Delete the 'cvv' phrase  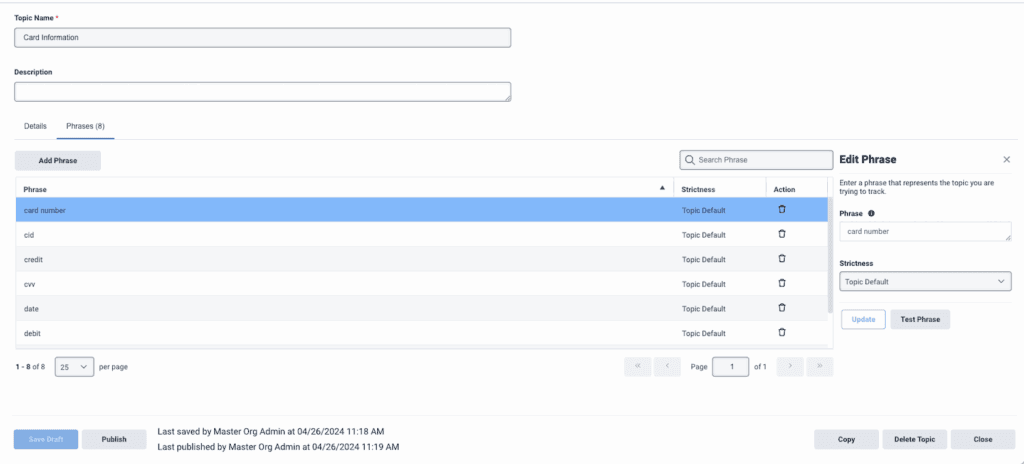pyautogui.click(x=782, y=284)
